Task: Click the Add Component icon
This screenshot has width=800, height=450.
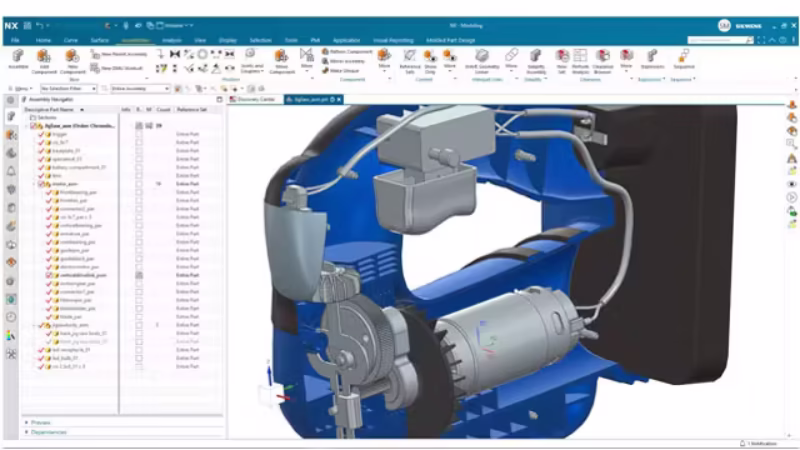Action: pos(43,57)
